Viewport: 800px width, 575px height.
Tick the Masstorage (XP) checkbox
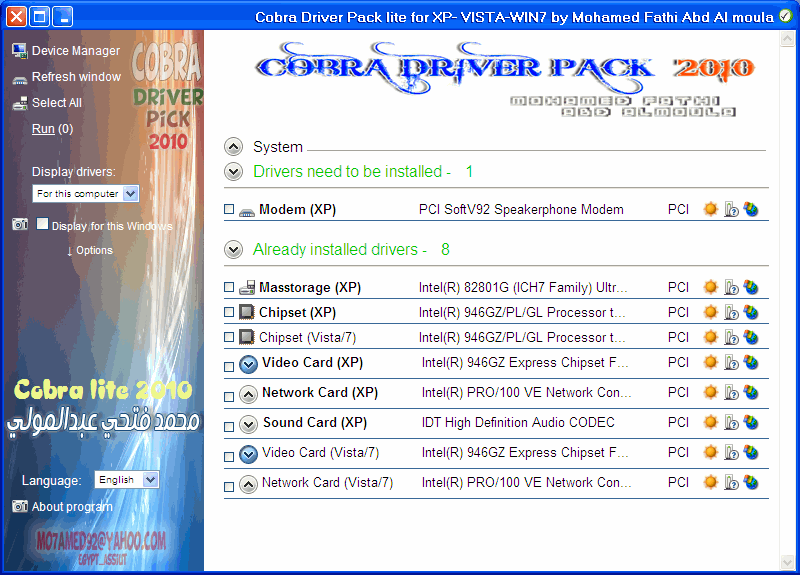[x=229, y=287]
